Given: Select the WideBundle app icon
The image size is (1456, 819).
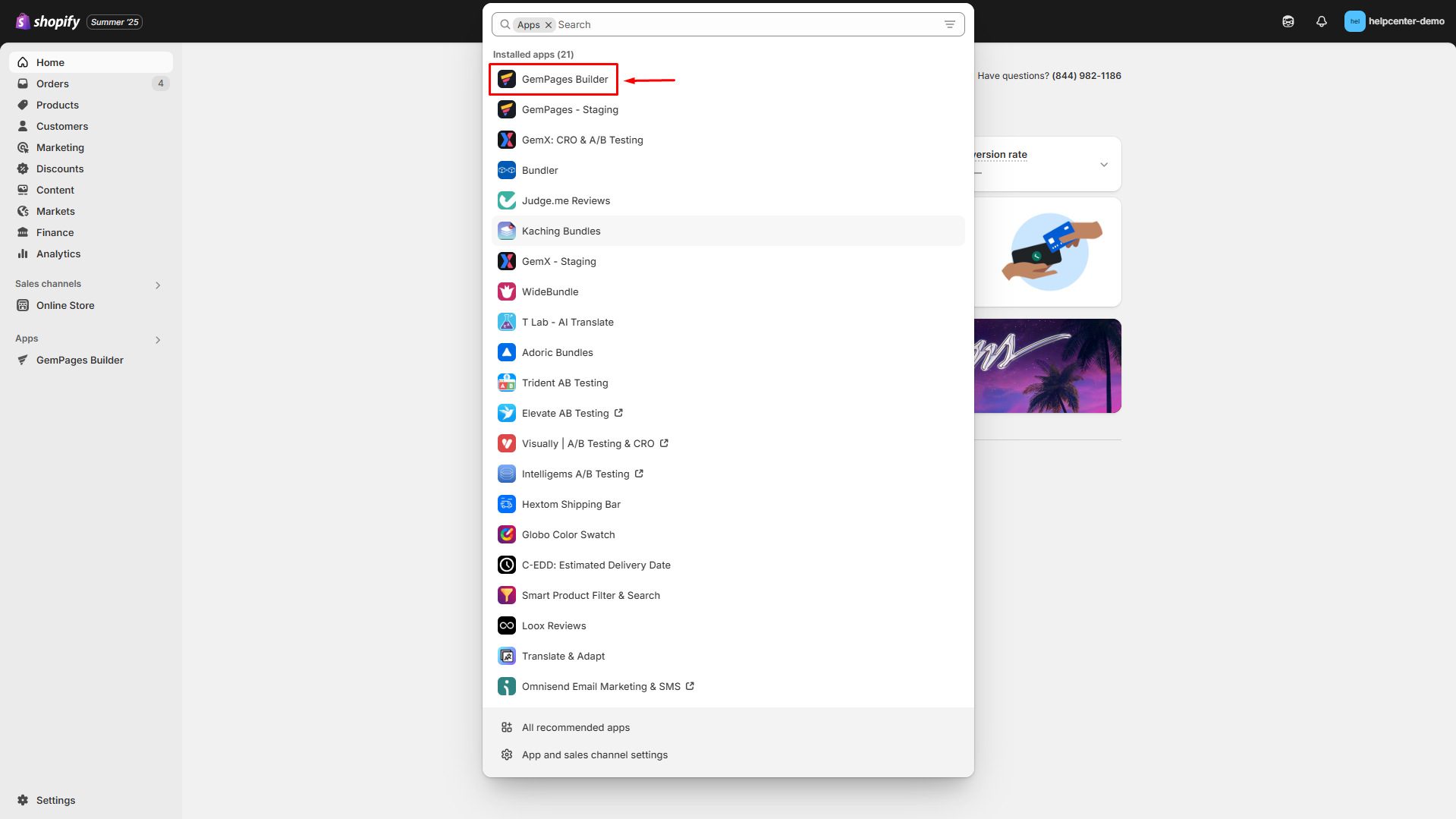Looking at the screenshot, I should point(507,291).
